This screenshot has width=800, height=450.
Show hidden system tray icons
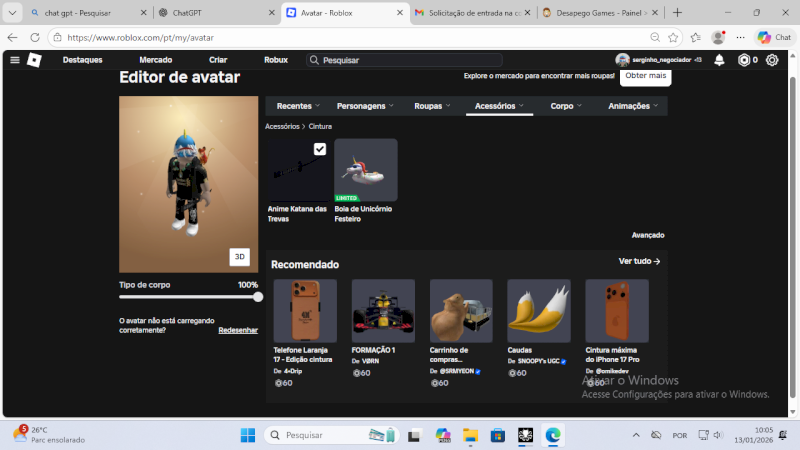click(x=636, y=435)
